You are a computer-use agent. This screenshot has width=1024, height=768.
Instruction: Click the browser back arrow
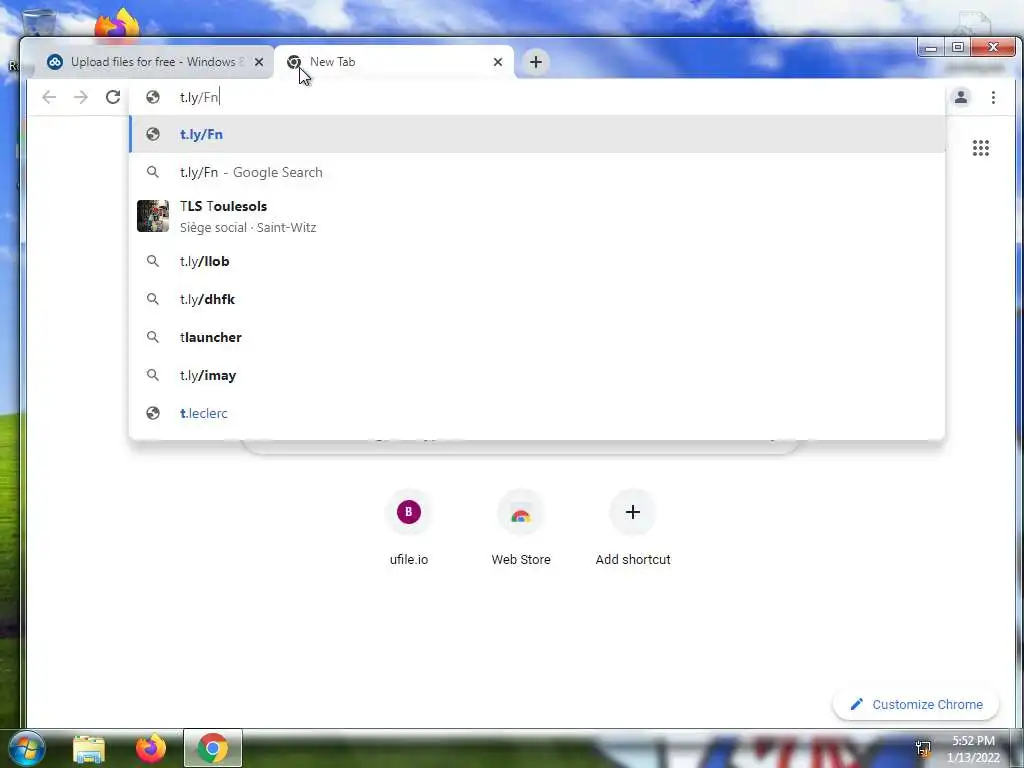point(49,97)
